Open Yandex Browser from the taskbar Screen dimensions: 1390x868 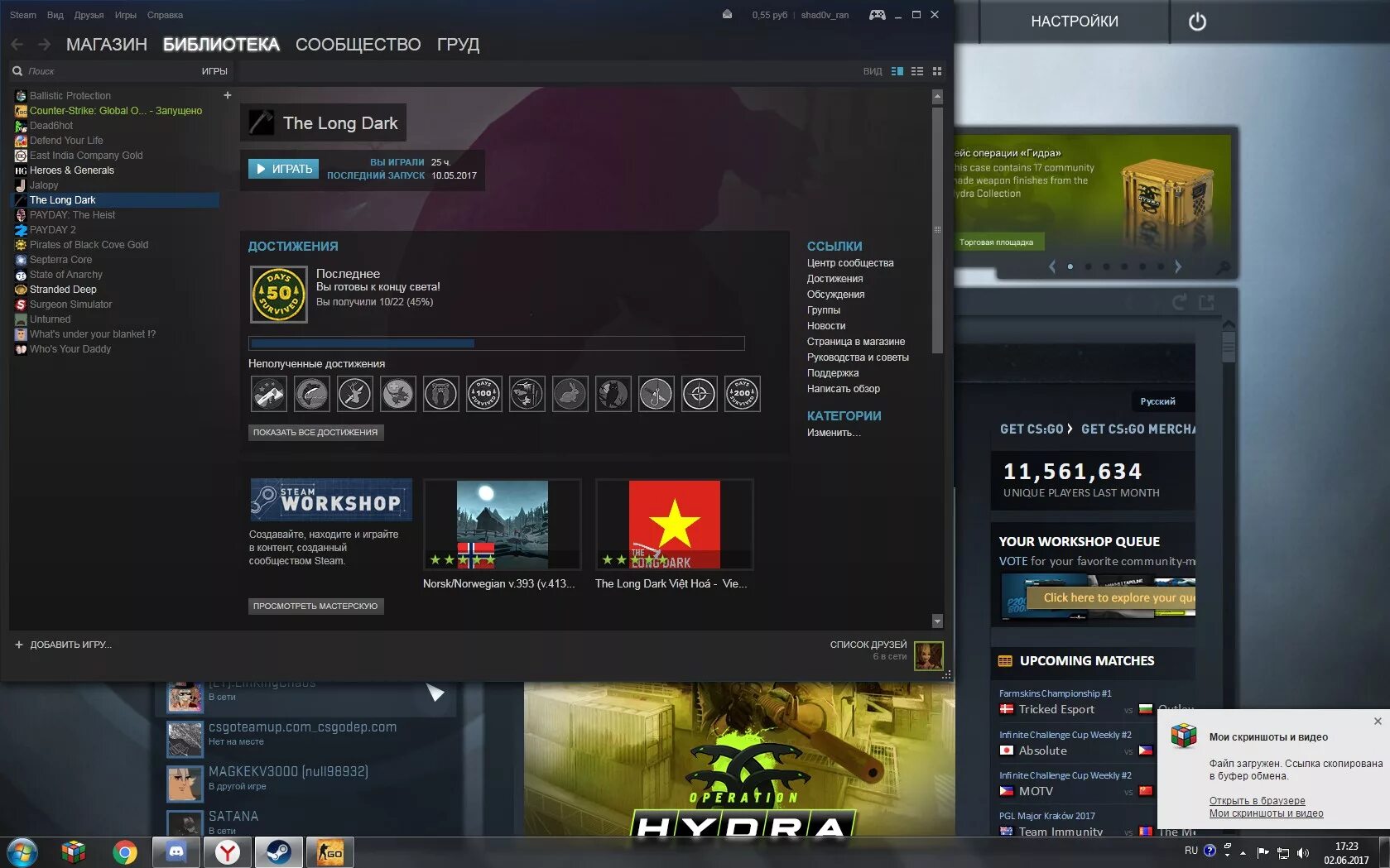coord(228,851)
